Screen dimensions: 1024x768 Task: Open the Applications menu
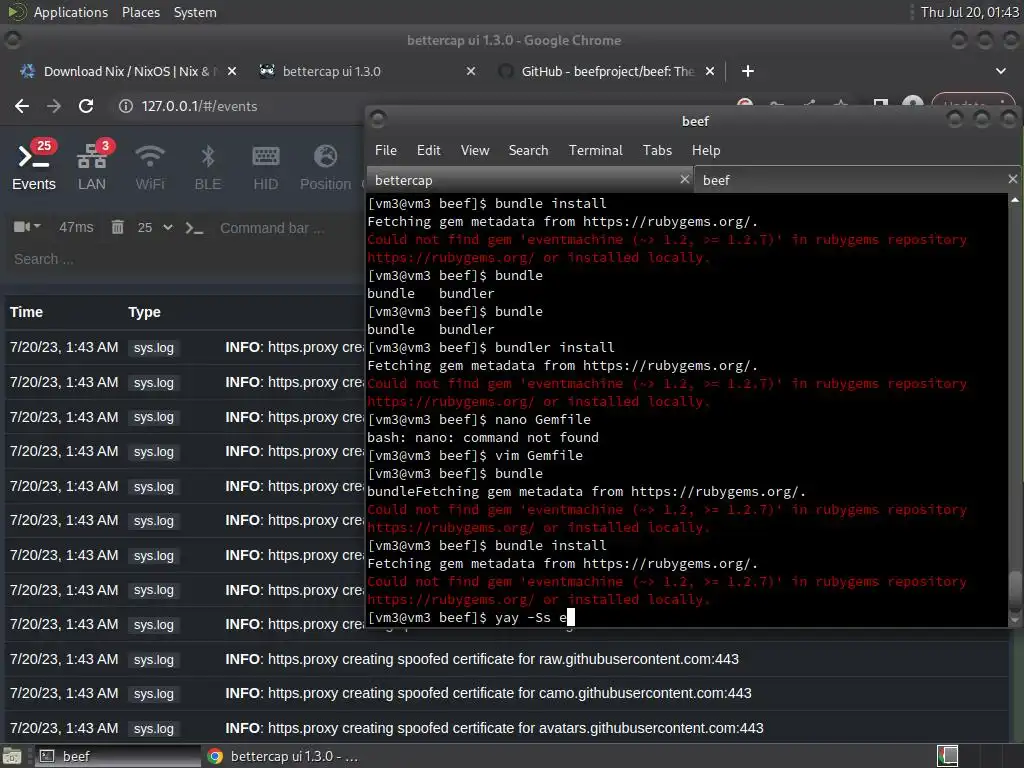[x=71, y=12]
